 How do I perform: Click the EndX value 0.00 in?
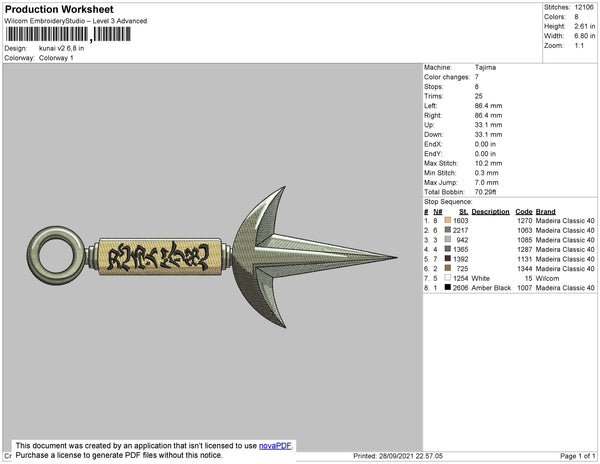pyautogui.click(x=485, y=144)
